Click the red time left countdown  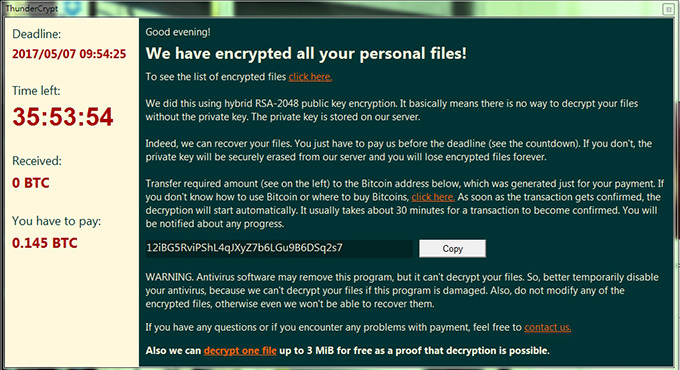(63, 117)
